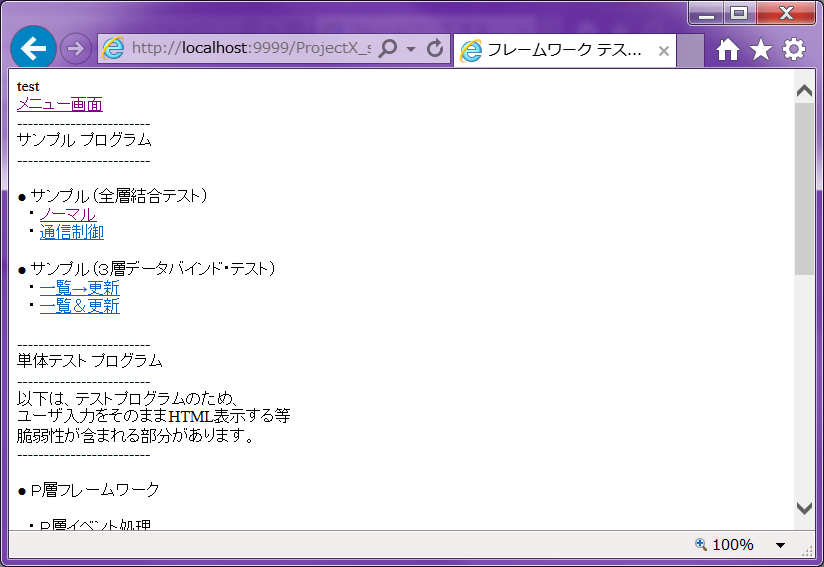Open the 一覧→更新 link

click(x=79, y=288)
